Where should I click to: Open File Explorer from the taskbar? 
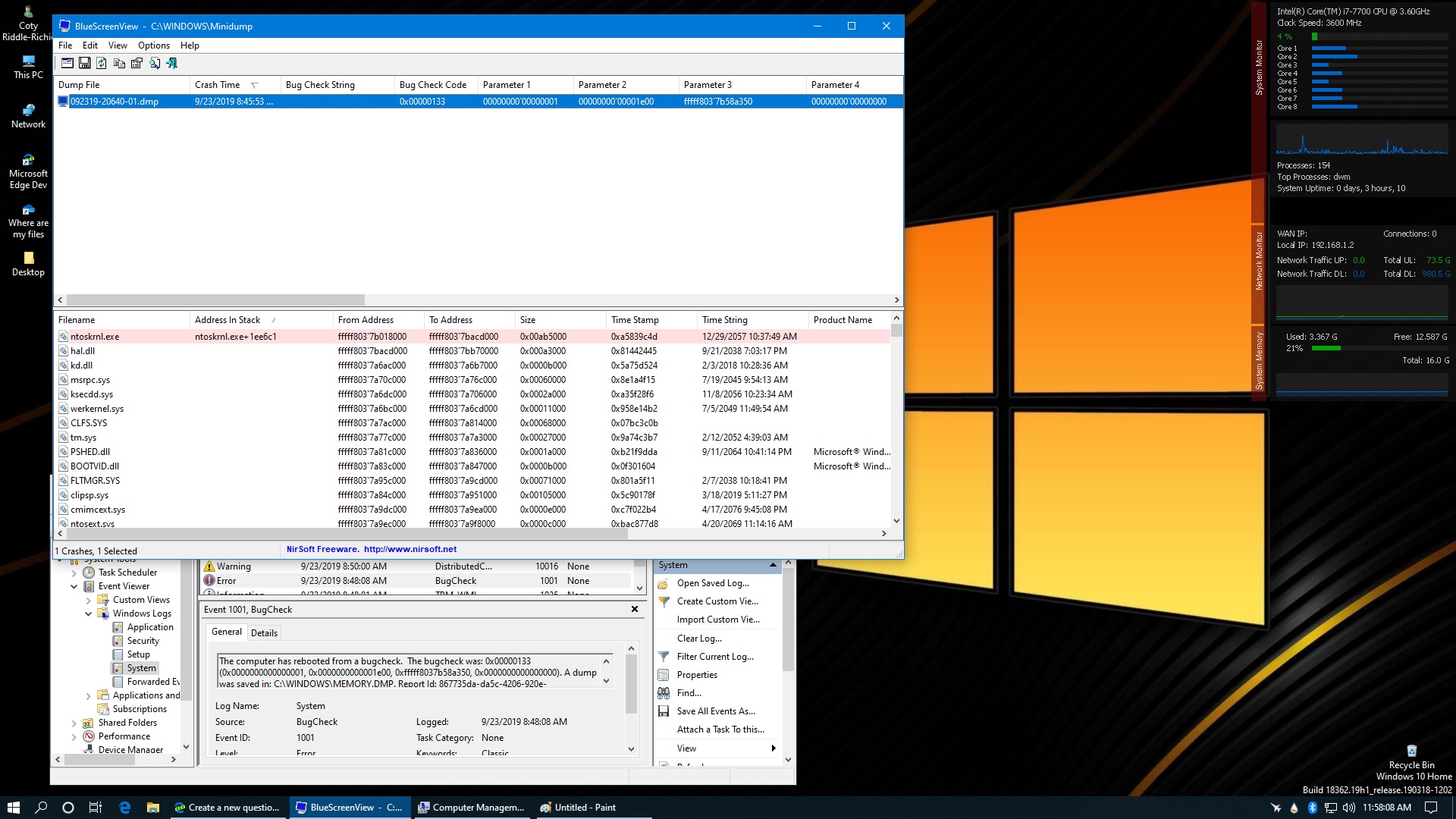[x=152, y=808]
